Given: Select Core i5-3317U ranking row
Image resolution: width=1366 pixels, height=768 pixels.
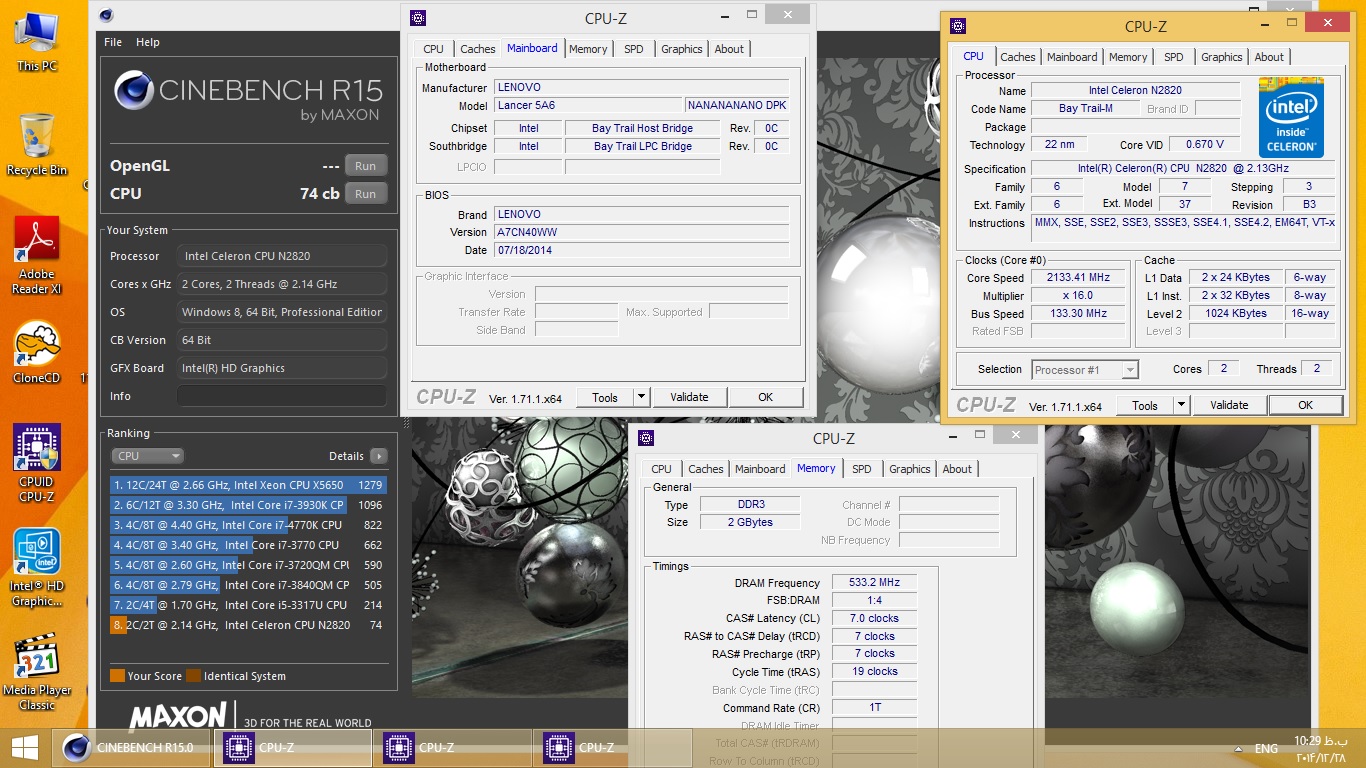Looking at the screenshot, I should pyautogui.click(x=248, y=605).
